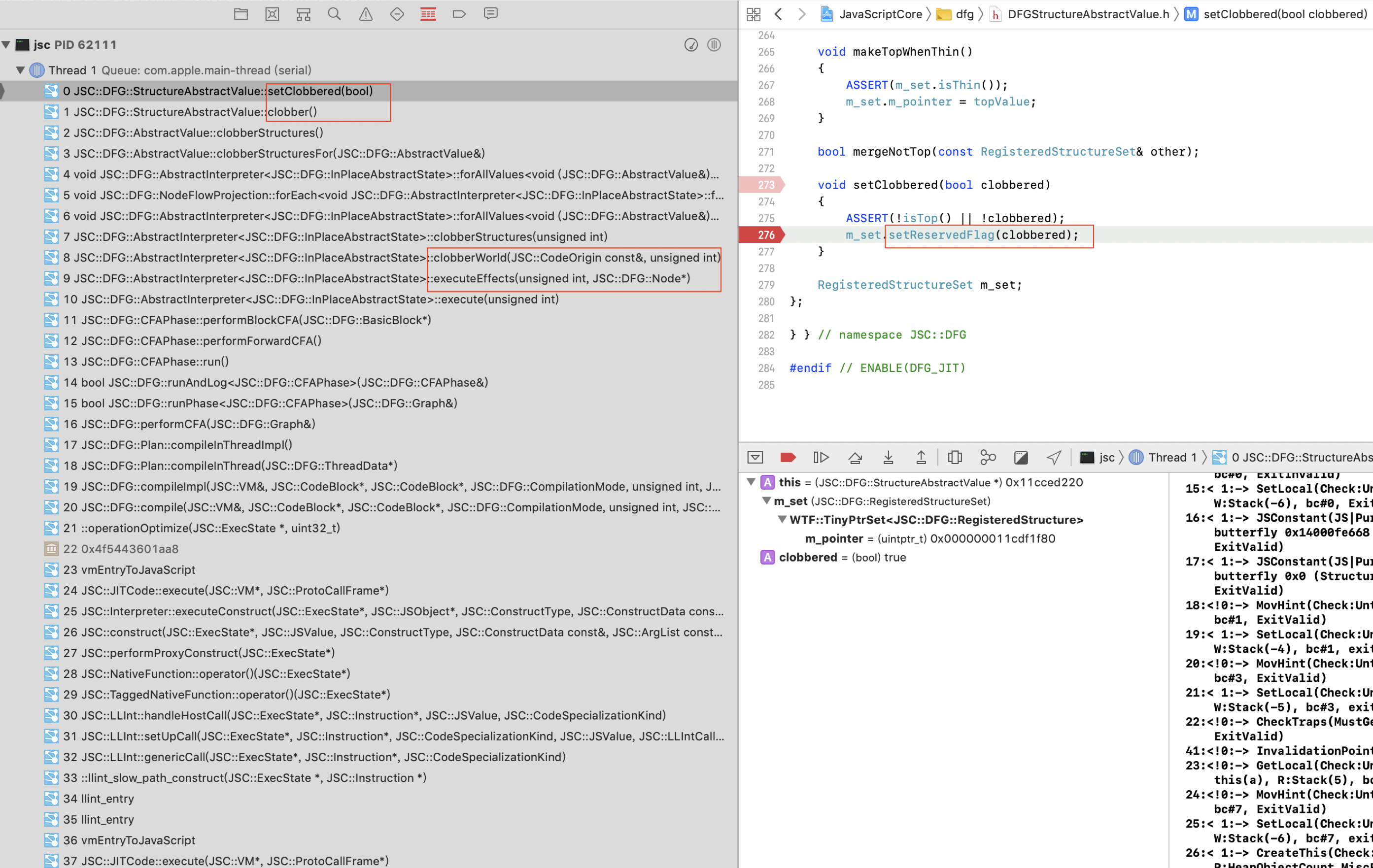Deactivate breakpoints with red tag button
The height and width of the screenshot is (868, 1373).
(x=788, y=457)
